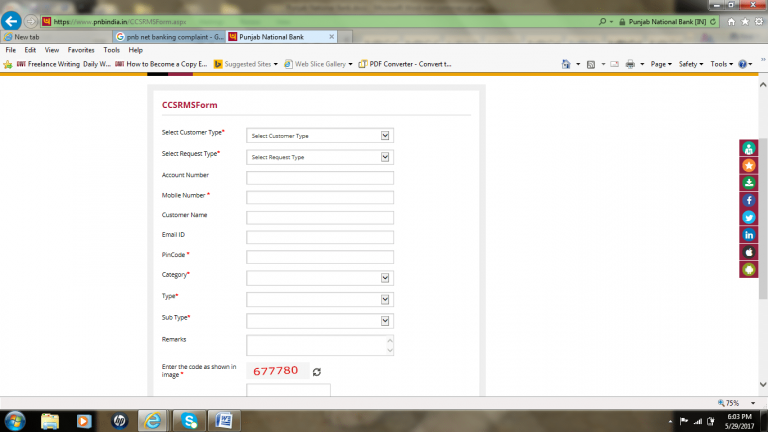Open the Suggested Sites favorites link
The height and width of the screenshot is (432, 768).
click(x=247, y=63)
